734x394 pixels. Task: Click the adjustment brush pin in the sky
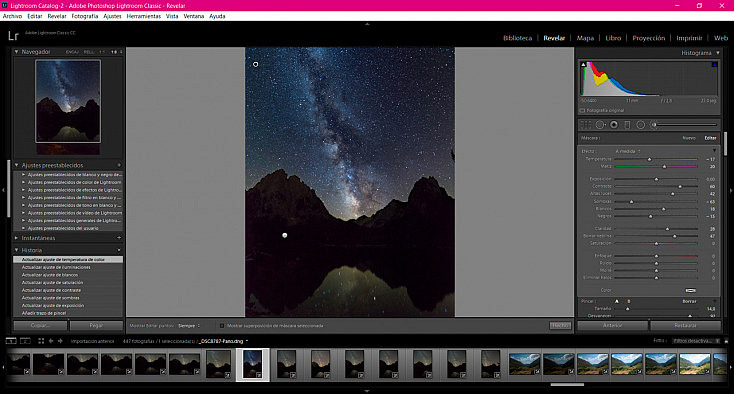coord(256,64)
